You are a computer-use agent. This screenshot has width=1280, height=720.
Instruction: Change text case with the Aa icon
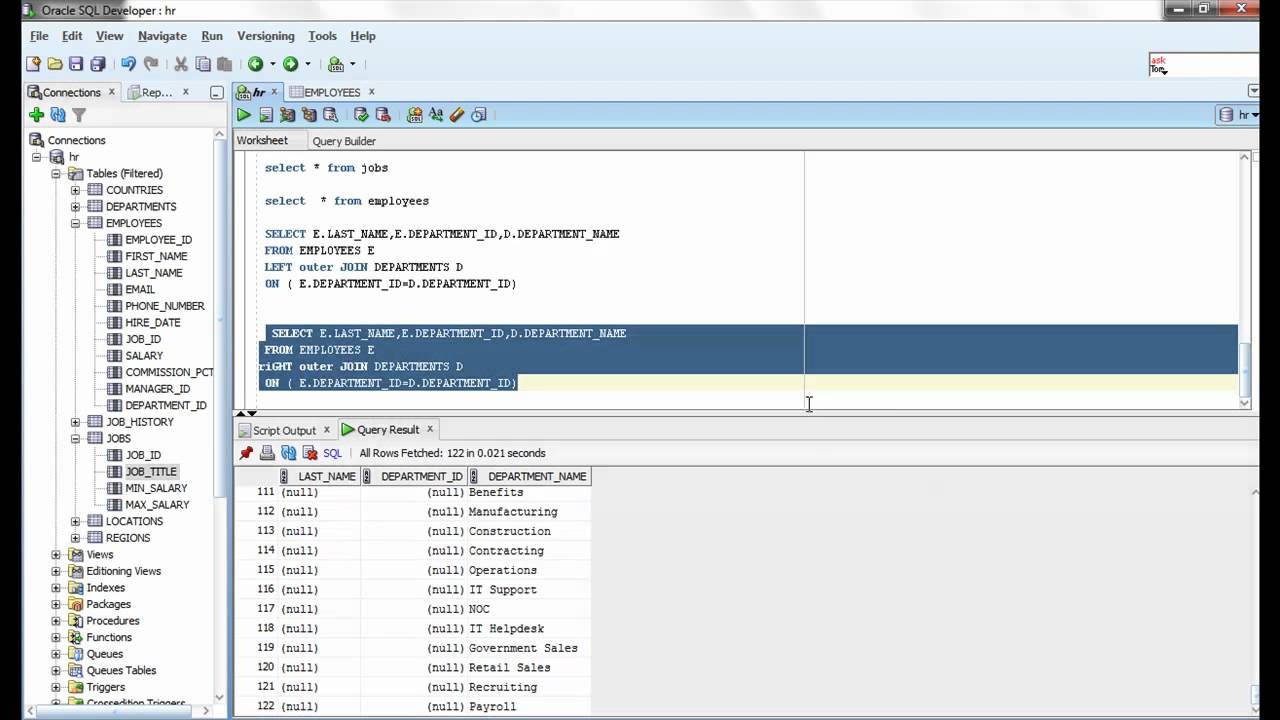(x=436, y=115)
